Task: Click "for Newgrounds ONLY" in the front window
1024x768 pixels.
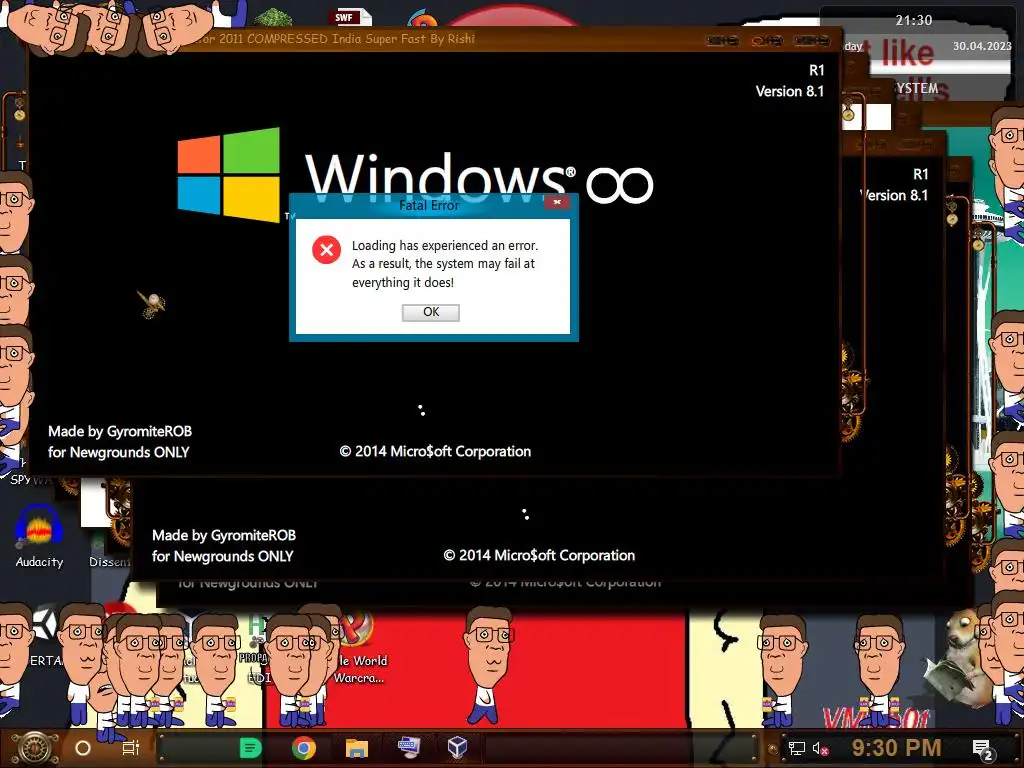Action: pyautogui.click(x=119, y=453)
